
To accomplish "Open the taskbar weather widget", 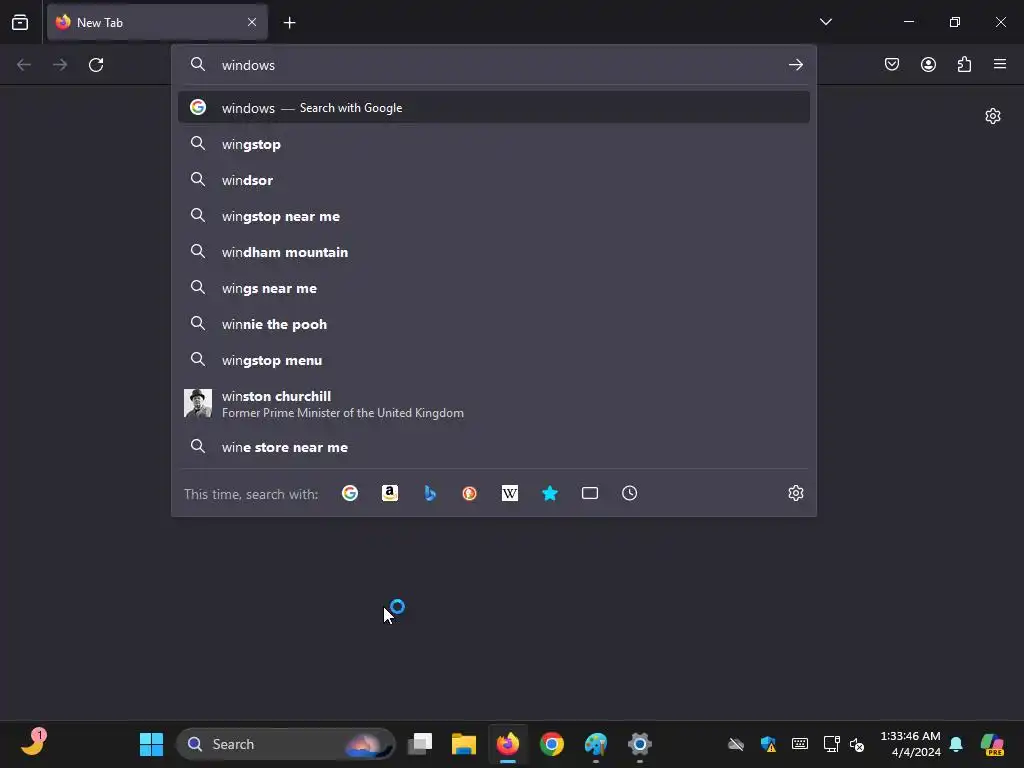I will [33, 743].
